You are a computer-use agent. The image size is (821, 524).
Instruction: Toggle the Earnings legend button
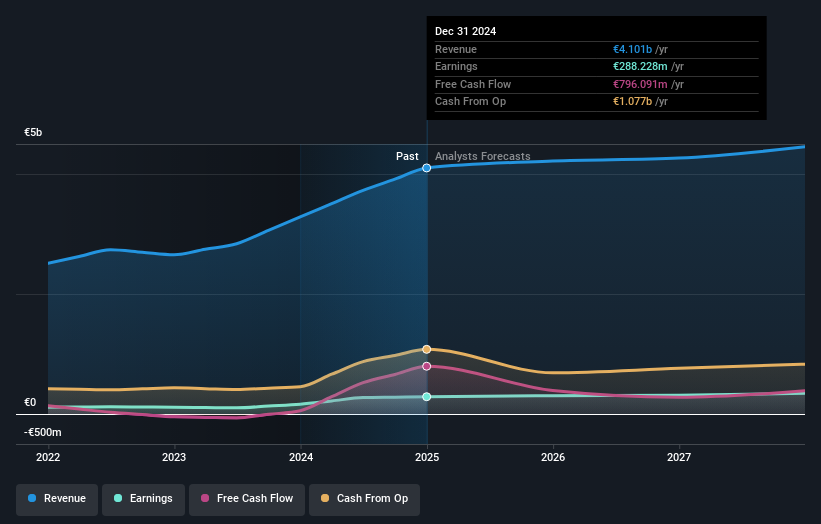click(x=143, y=499)
